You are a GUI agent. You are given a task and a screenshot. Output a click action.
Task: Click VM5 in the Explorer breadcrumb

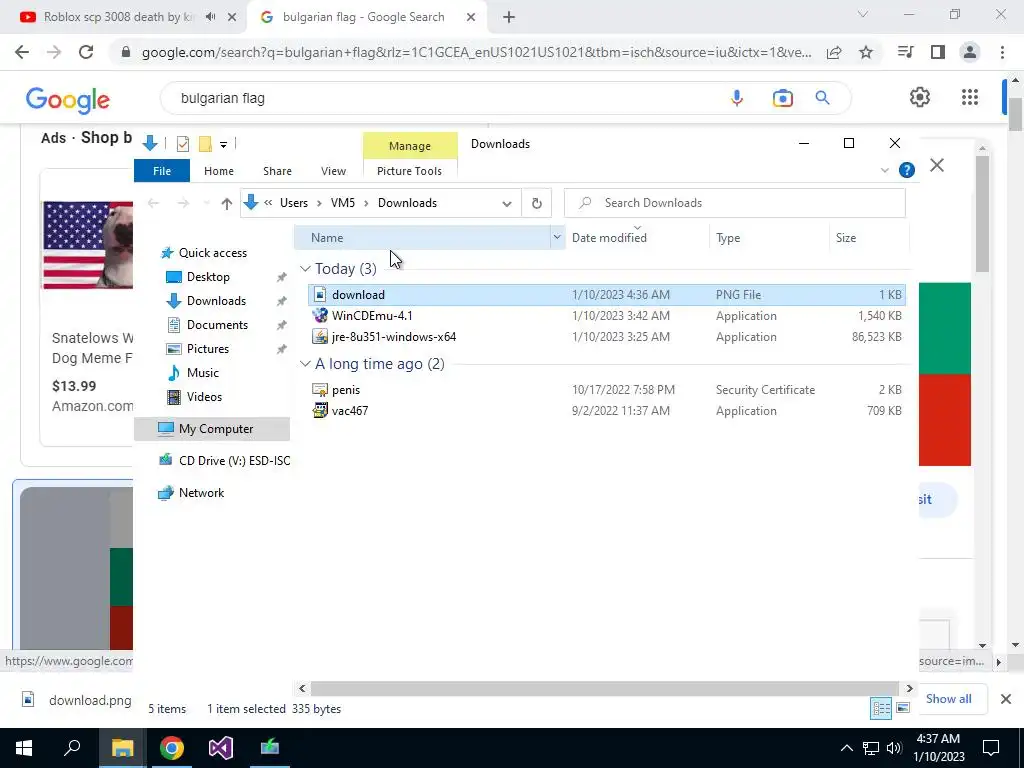343,203
